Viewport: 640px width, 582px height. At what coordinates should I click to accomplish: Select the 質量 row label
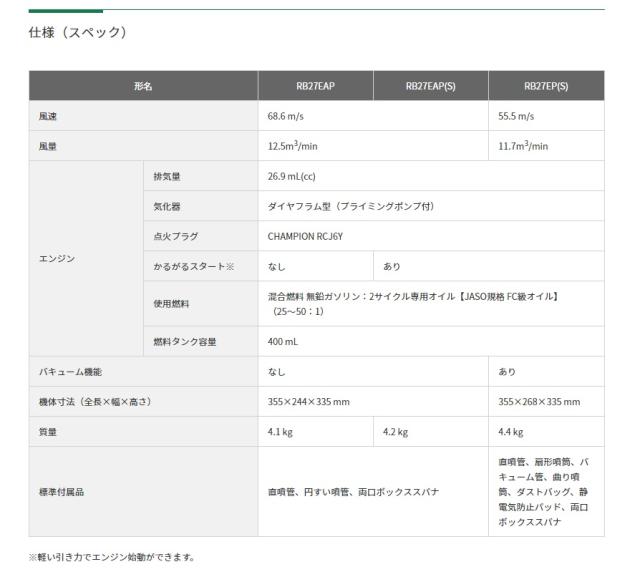(48, 432)
